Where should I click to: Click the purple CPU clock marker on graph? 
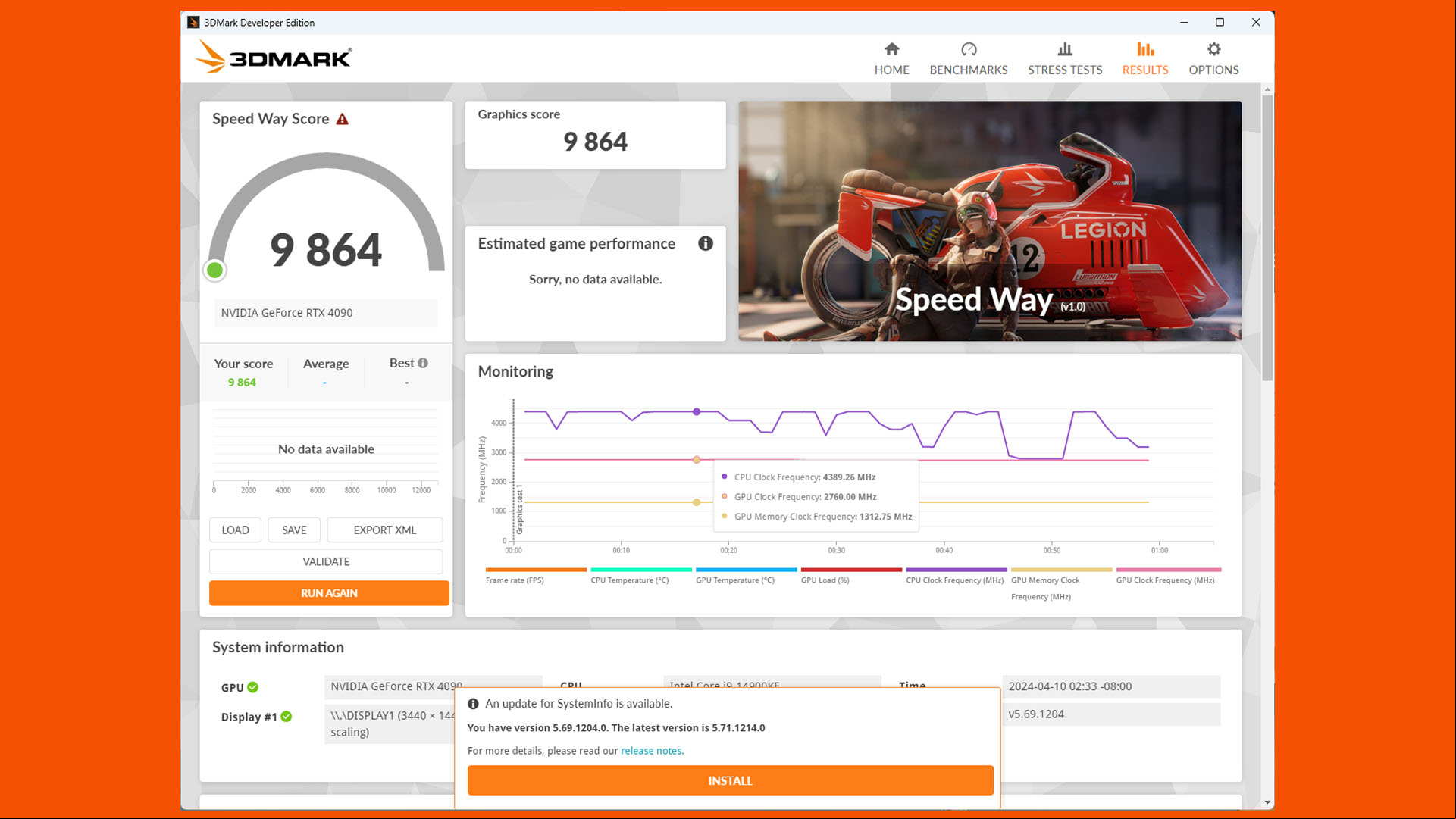coord(697,412)
